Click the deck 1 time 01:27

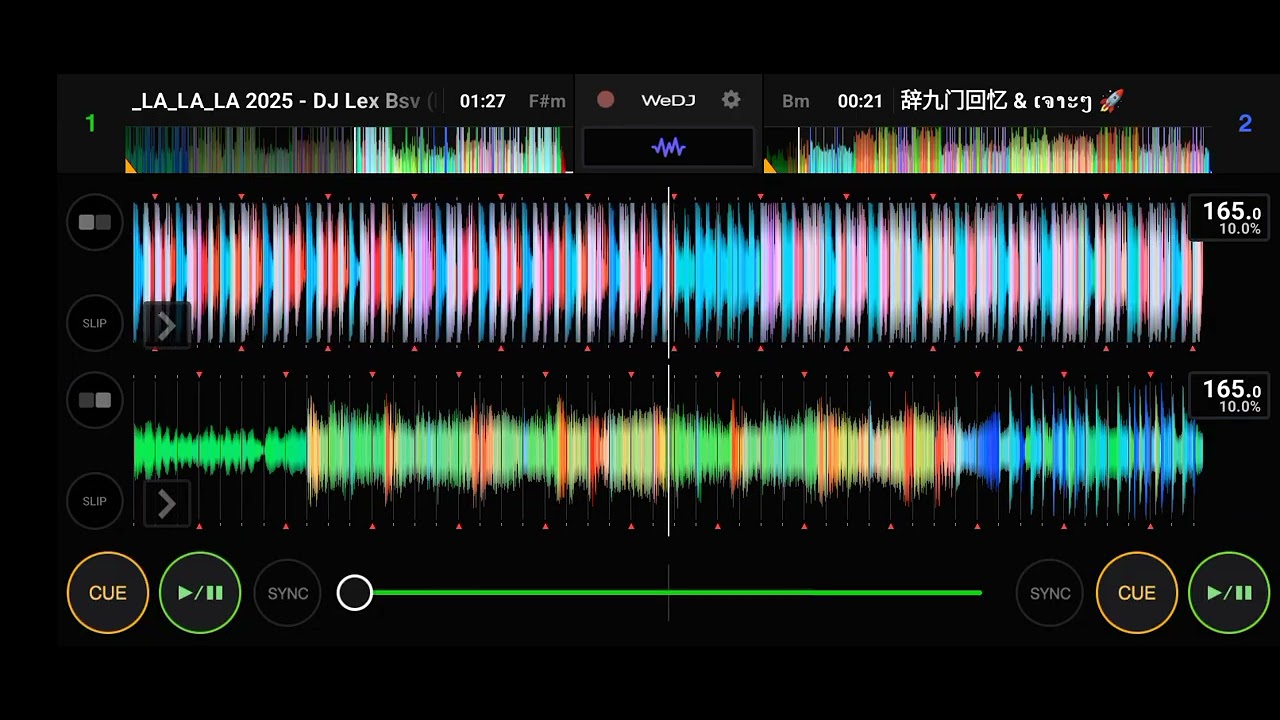point(482,101)
